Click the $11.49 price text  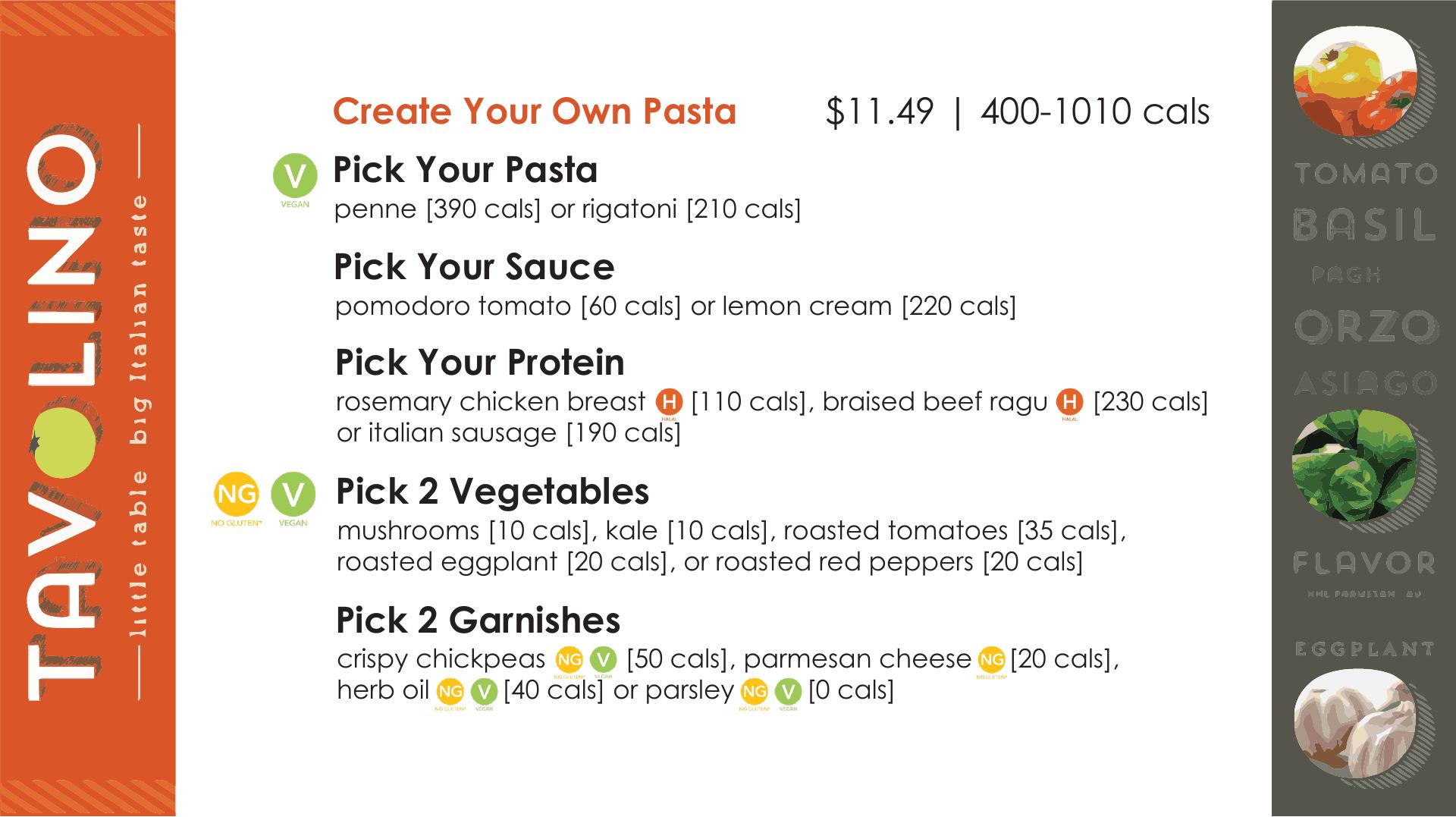[x=879, y=112]
